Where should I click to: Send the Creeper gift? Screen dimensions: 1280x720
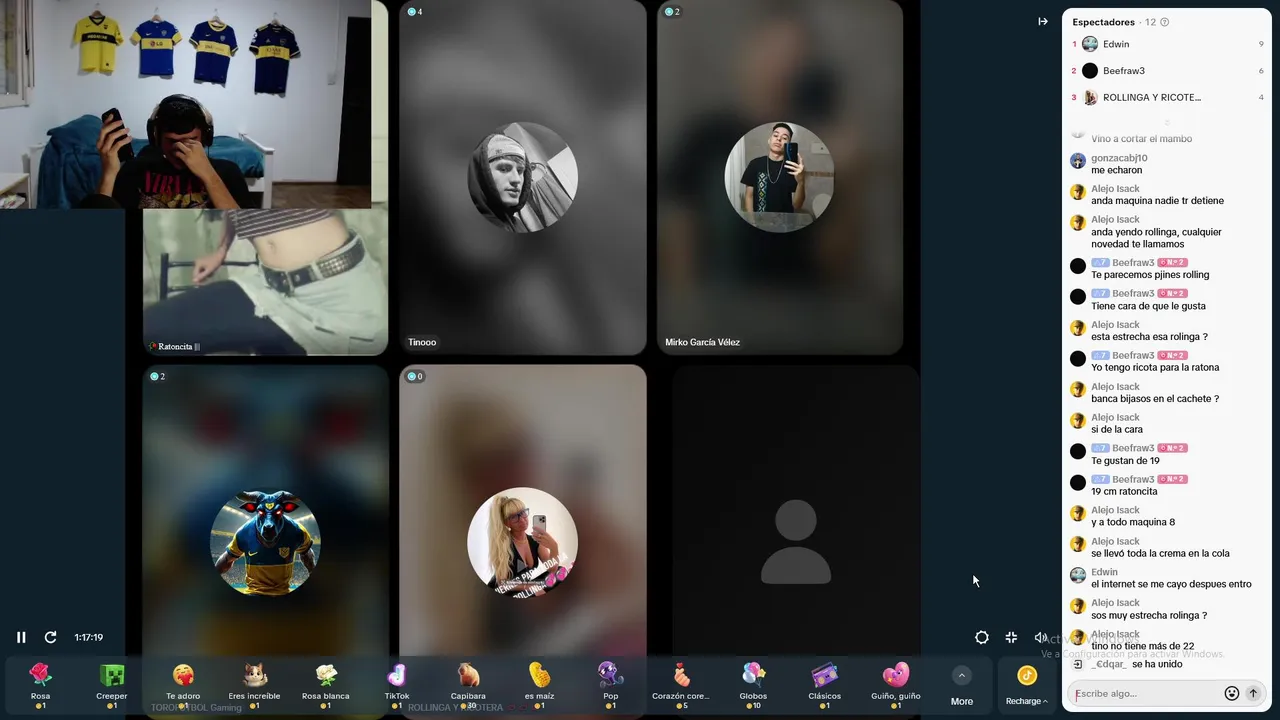(112, 685)
